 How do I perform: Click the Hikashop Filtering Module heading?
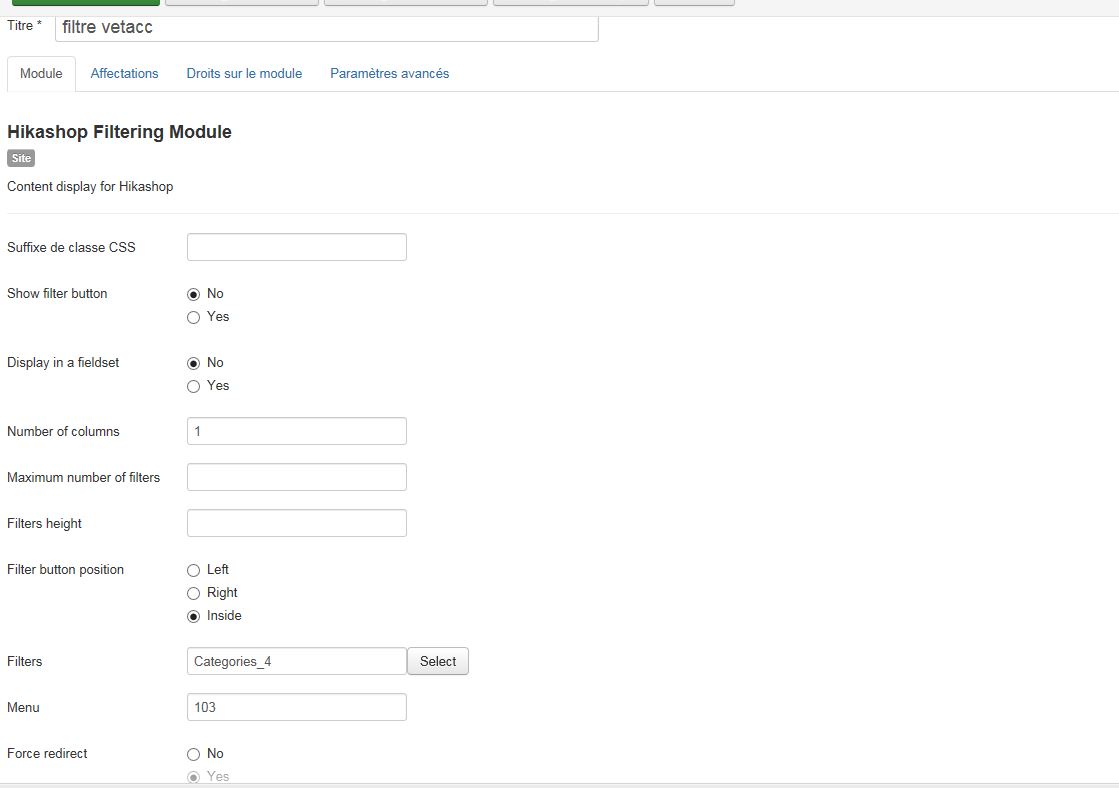pyautogui.click(x=119, y=132)
